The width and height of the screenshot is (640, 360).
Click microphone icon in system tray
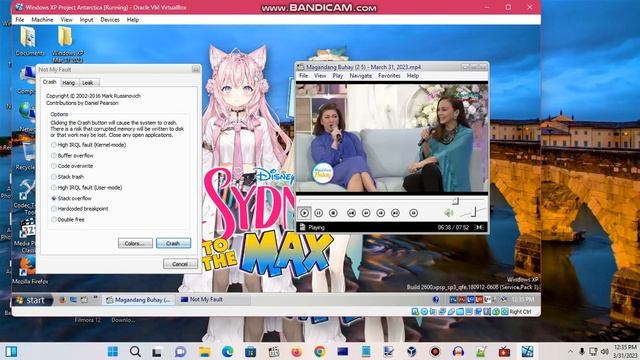coord(582,351)
